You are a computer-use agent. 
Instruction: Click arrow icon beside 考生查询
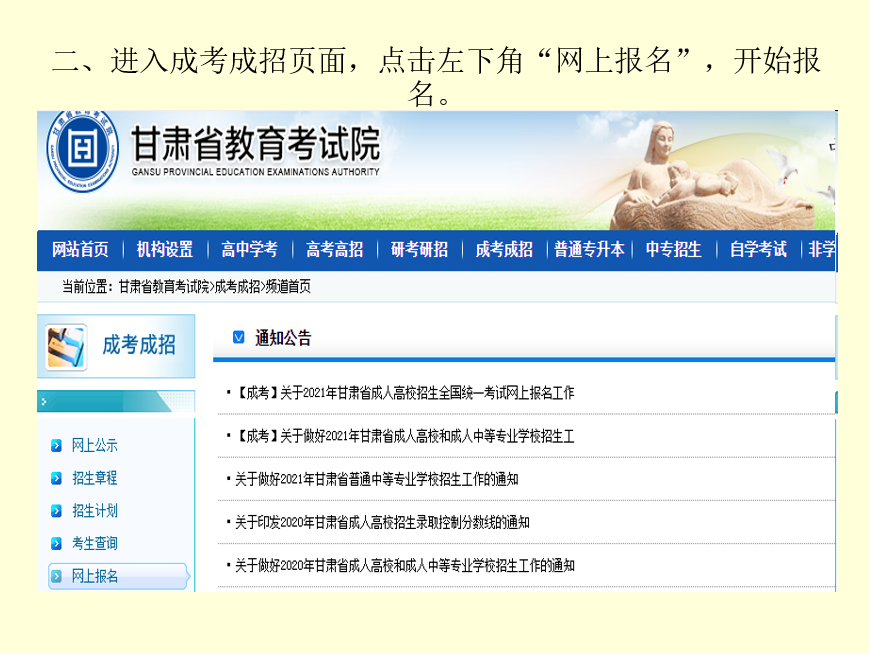click(57, 543)
